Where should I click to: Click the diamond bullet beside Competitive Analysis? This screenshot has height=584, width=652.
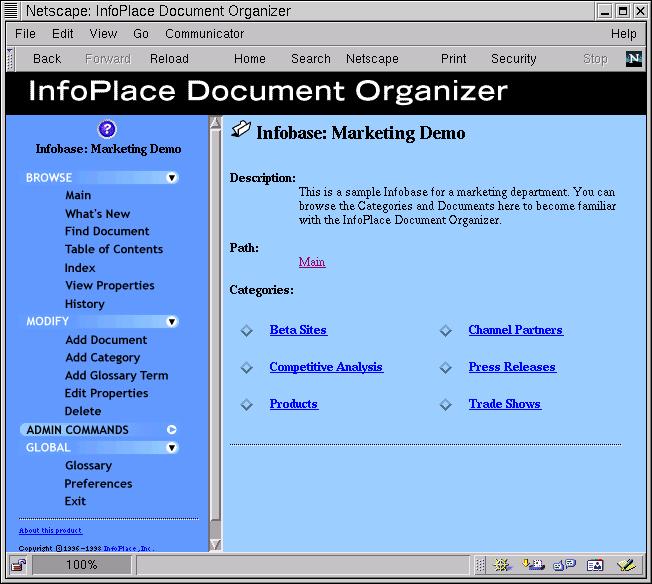(x=247, y=368)
